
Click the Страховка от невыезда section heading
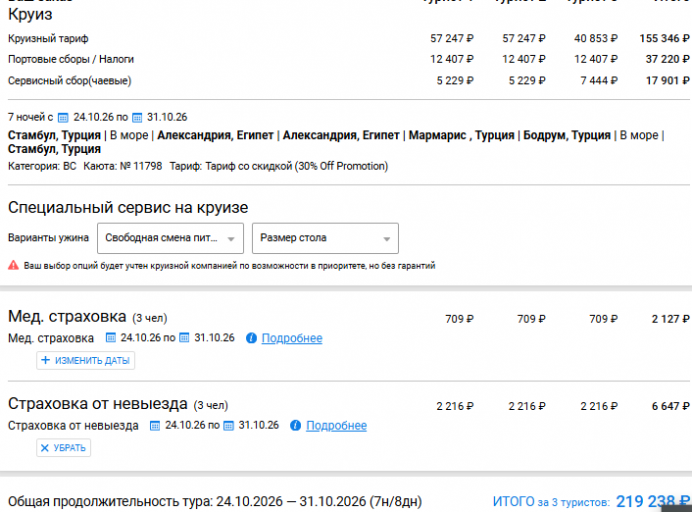pyautogui.click(x=98, y=404)
